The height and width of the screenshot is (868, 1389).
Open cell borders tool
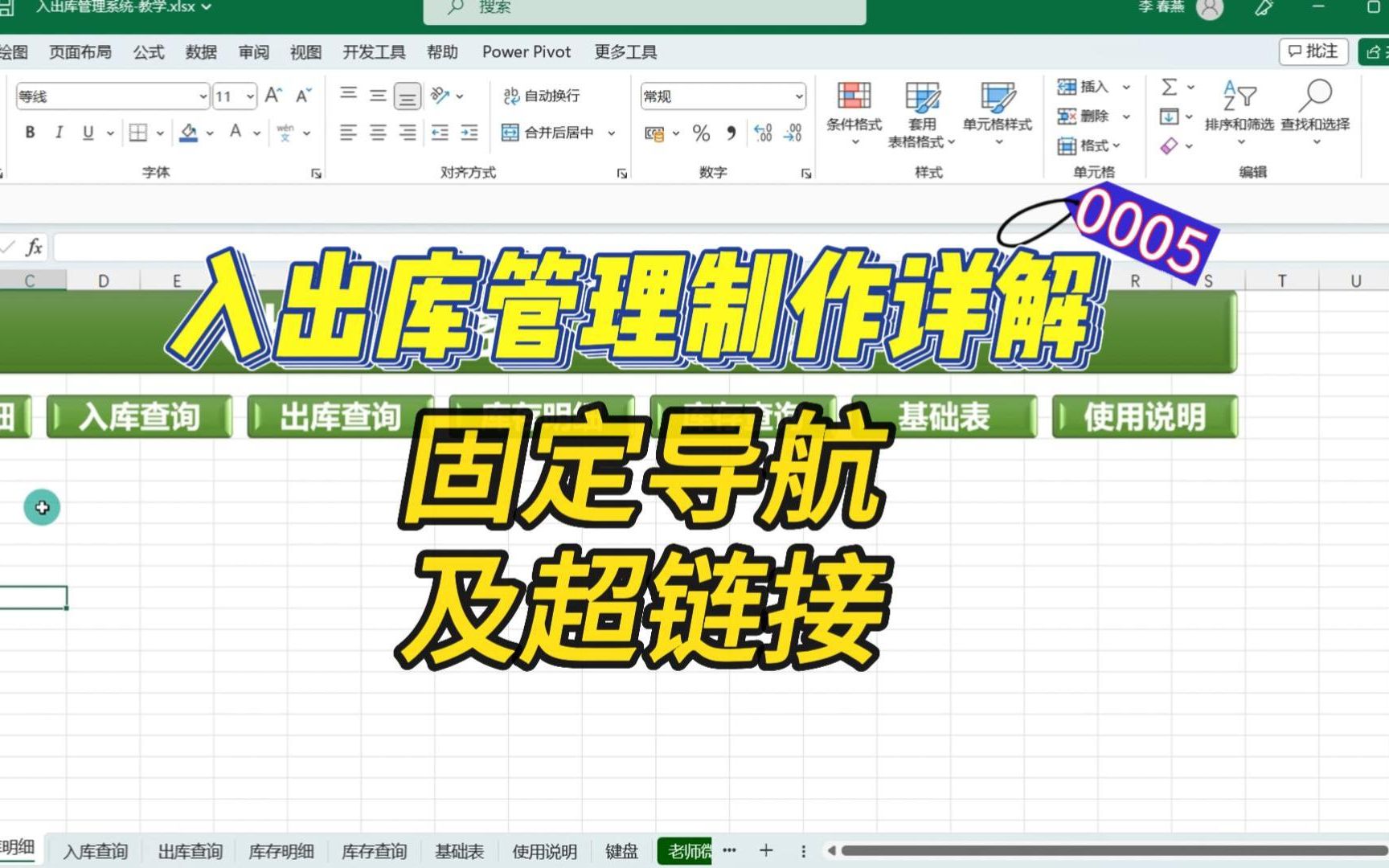[138, 133]
